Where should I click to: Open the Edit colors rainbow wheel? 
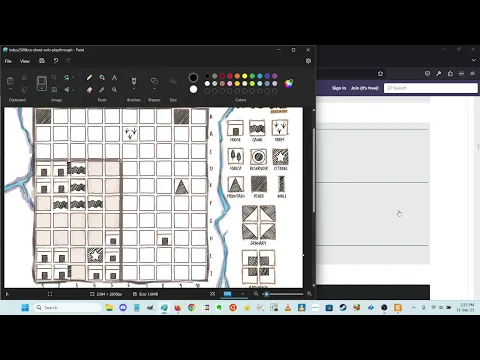289,83
